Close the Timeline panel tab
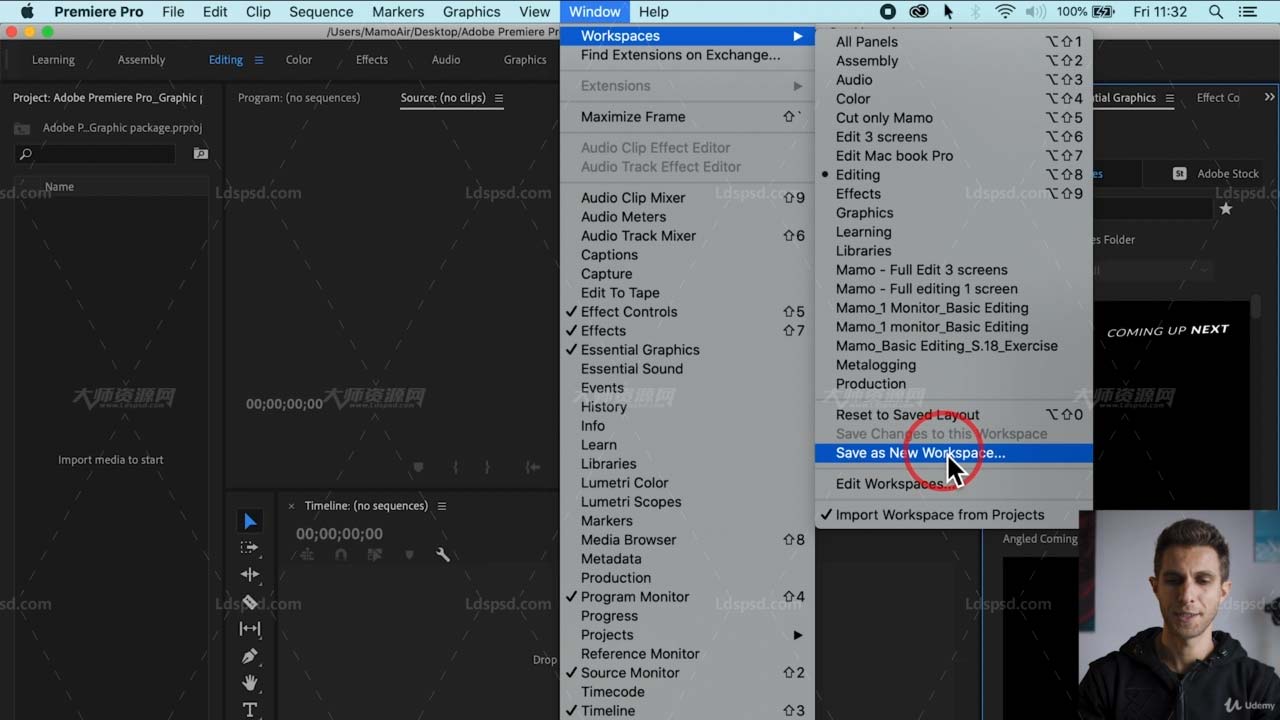 (292, 506)
